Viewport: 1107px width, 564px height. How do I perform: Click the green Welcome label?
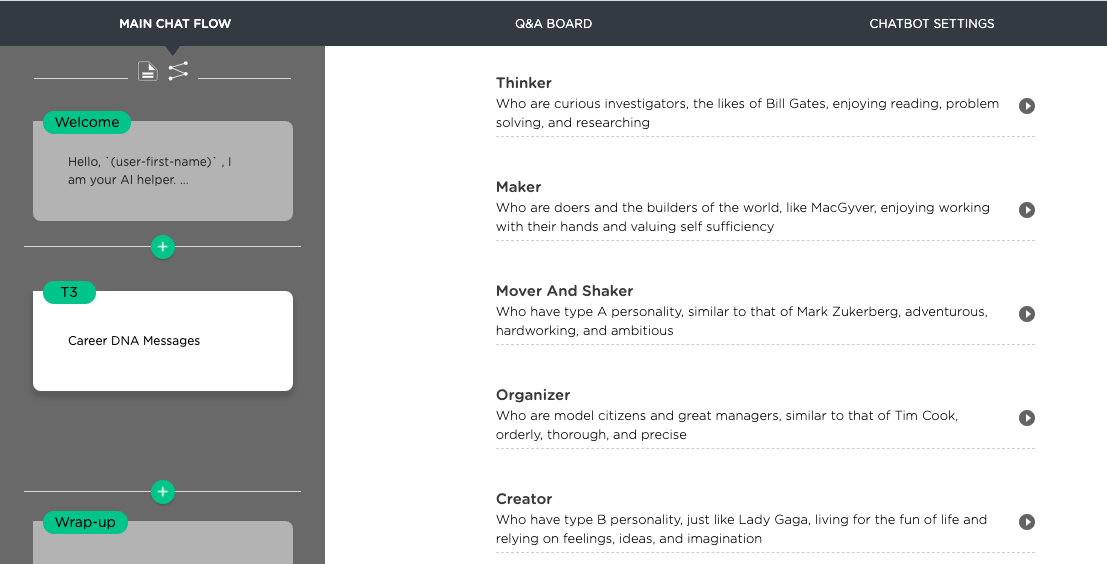[87, 122]
